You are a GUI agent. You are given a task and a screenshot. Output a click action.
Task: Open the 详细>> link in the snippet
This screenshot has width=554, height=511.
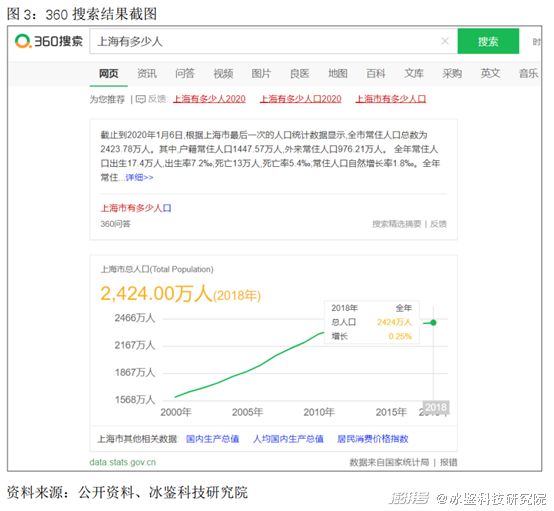point(139,177)
